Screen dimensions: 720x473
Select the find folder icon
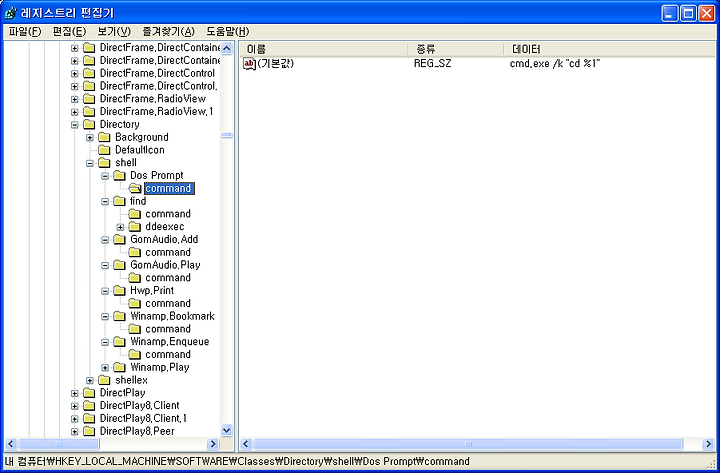(119, 202)
